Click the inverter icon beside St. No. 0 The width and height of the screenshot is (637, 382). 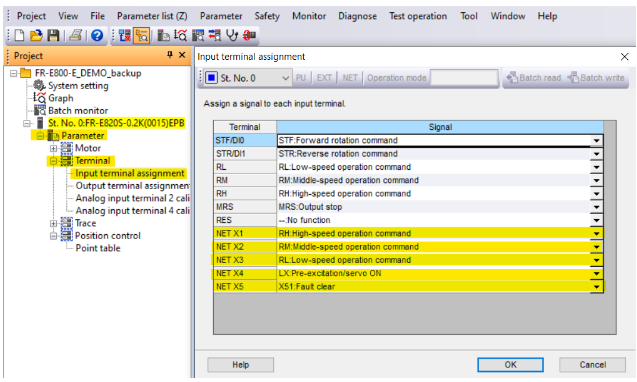click(40, 123)
